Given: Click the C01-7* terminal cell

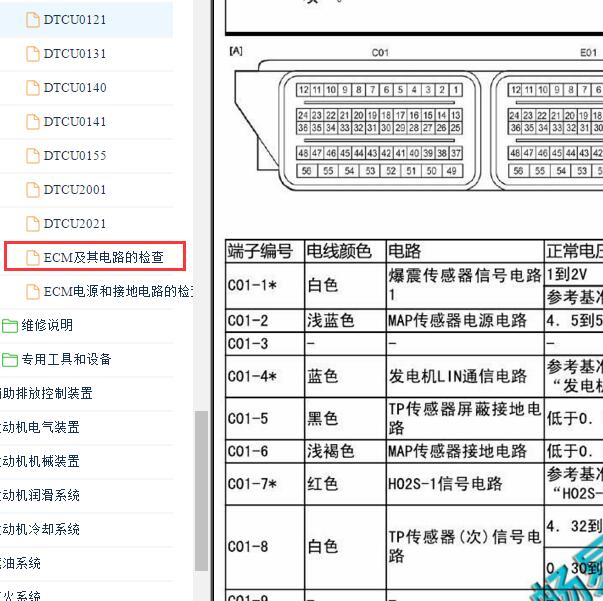Looking at the screenshot, I should coord(265,484).
